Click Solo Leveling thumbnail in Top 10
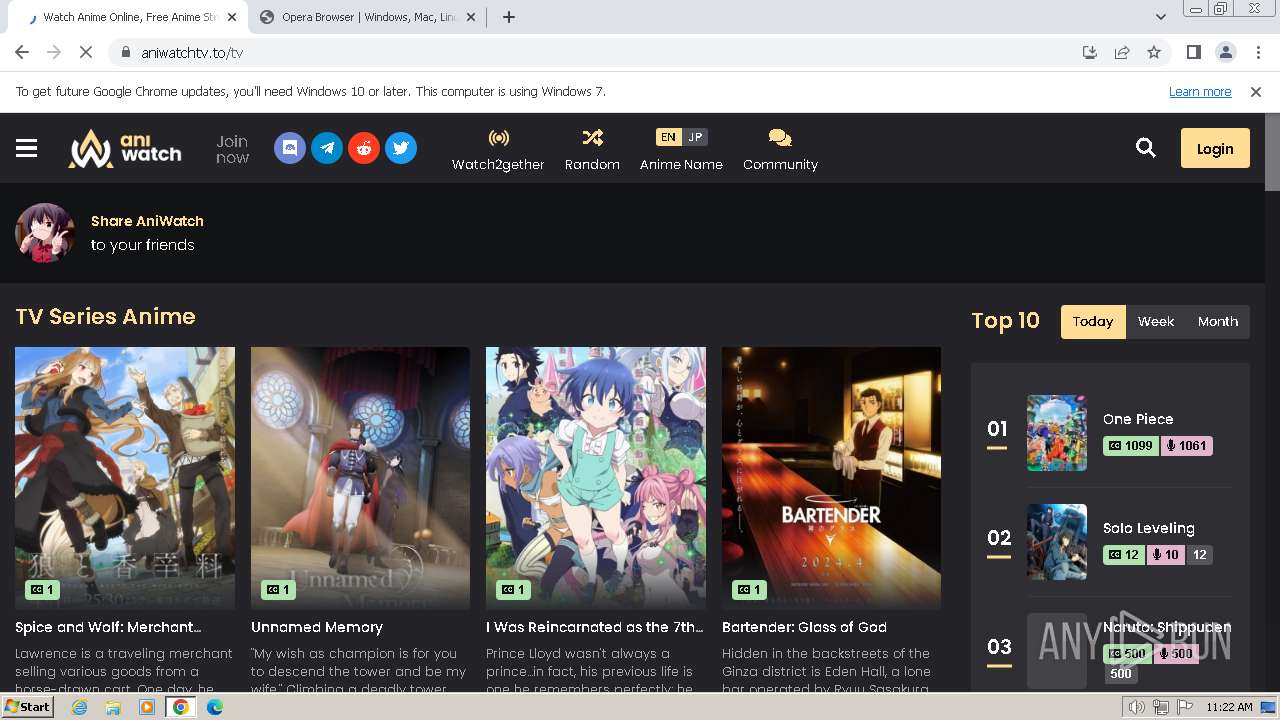The height and width of the screenshot is (720, 1280). pos(1057,542)
